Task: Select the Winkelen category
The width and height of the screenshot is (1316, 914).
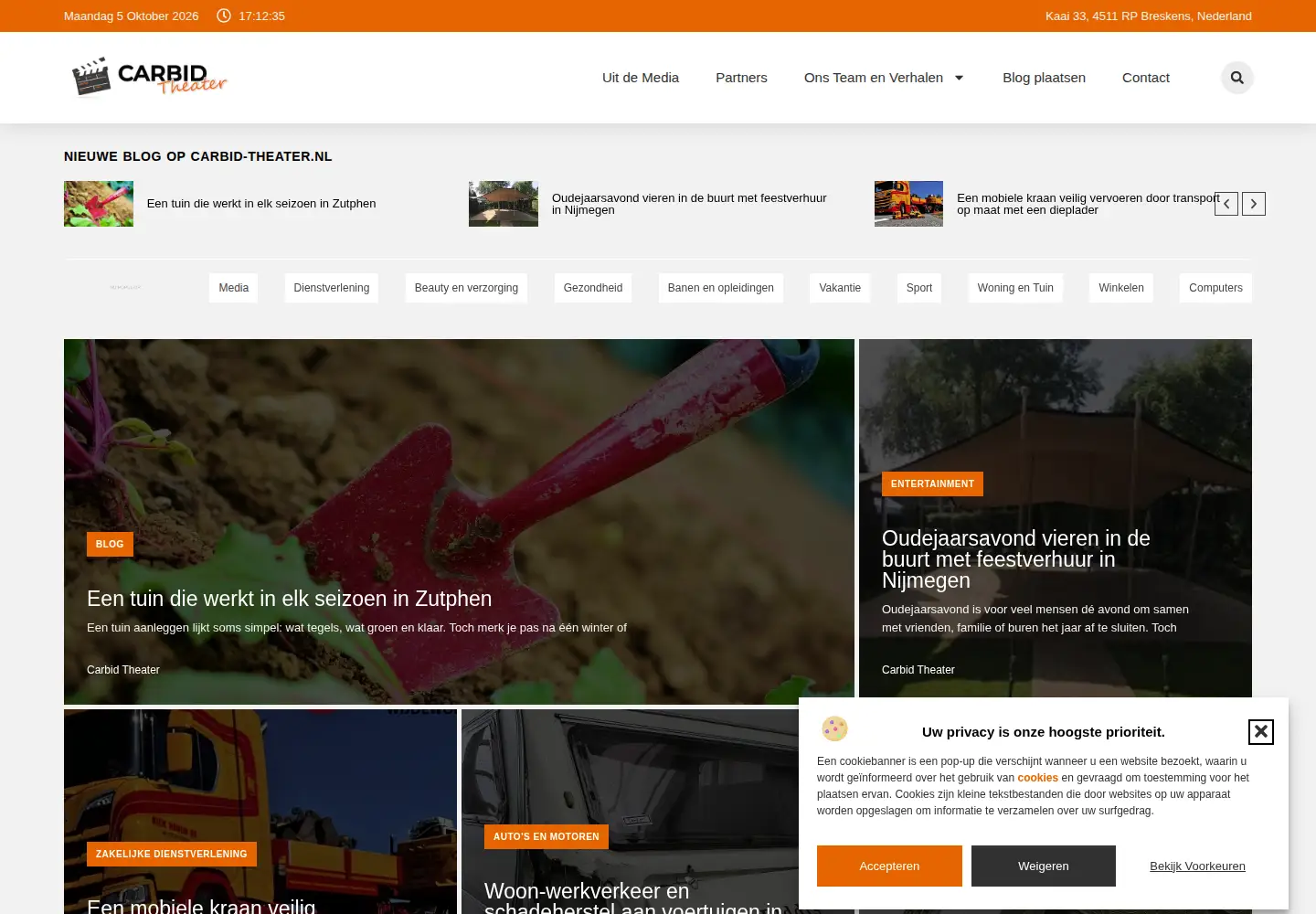Action: pos(1121,288)
